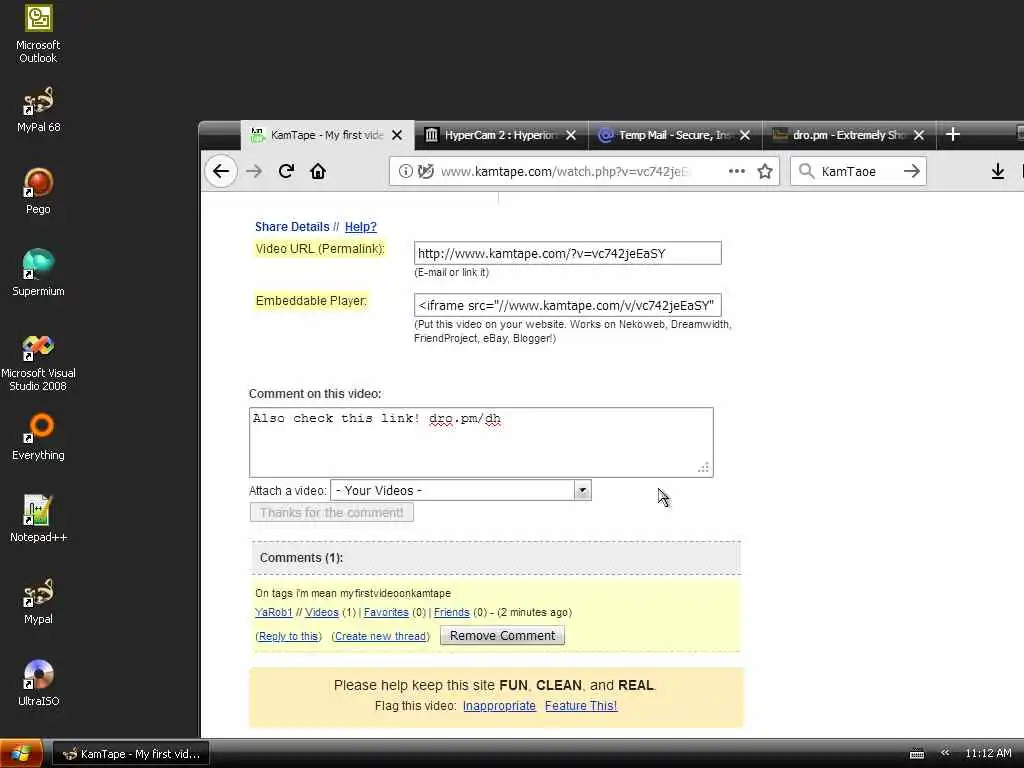Open the page actions three-dot menu
This screenshot has width=1024, height=768.
point(737,171)
